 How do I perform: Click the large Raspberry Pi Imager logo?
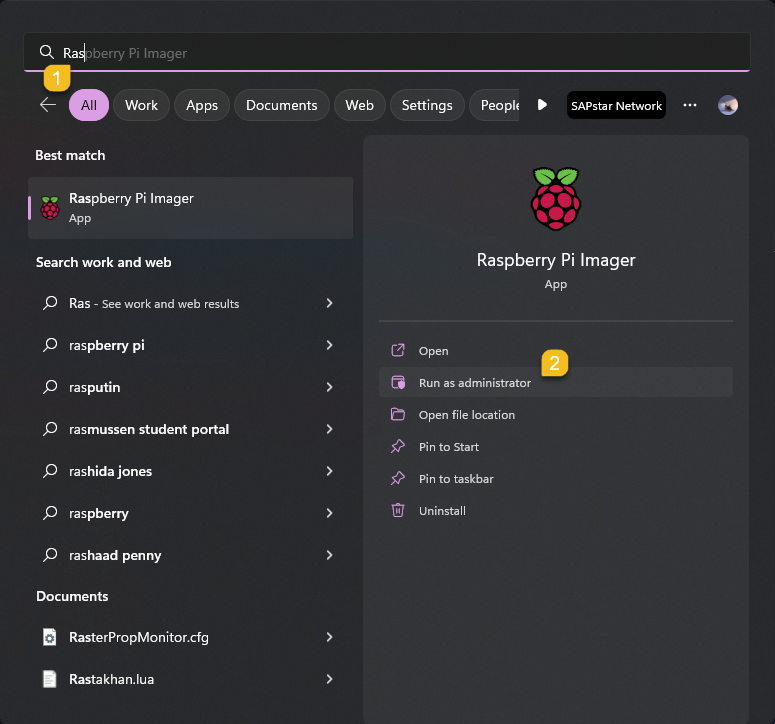coord(555,199)
